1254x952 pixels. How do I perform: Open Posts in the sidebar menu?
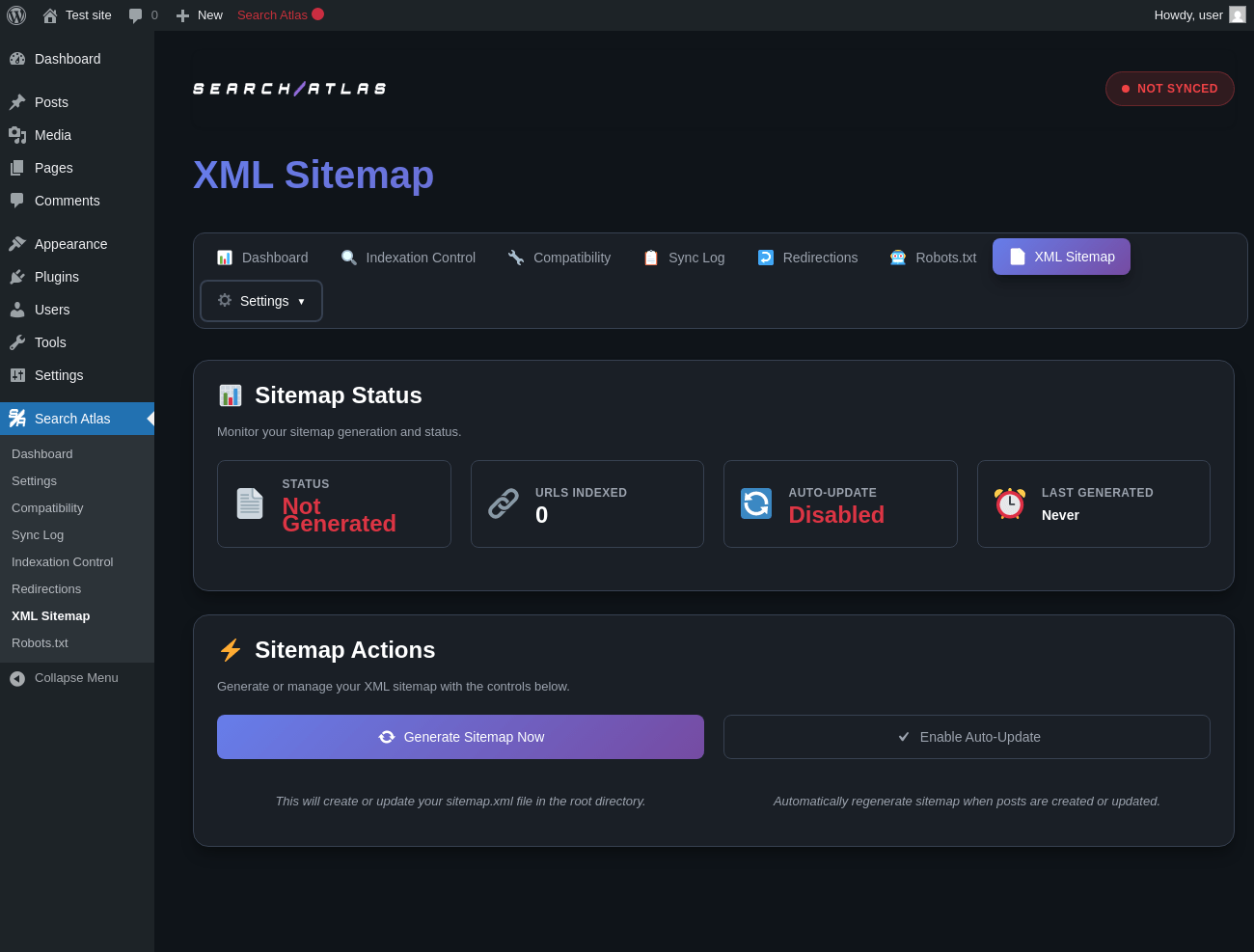[x=77, y=102]
